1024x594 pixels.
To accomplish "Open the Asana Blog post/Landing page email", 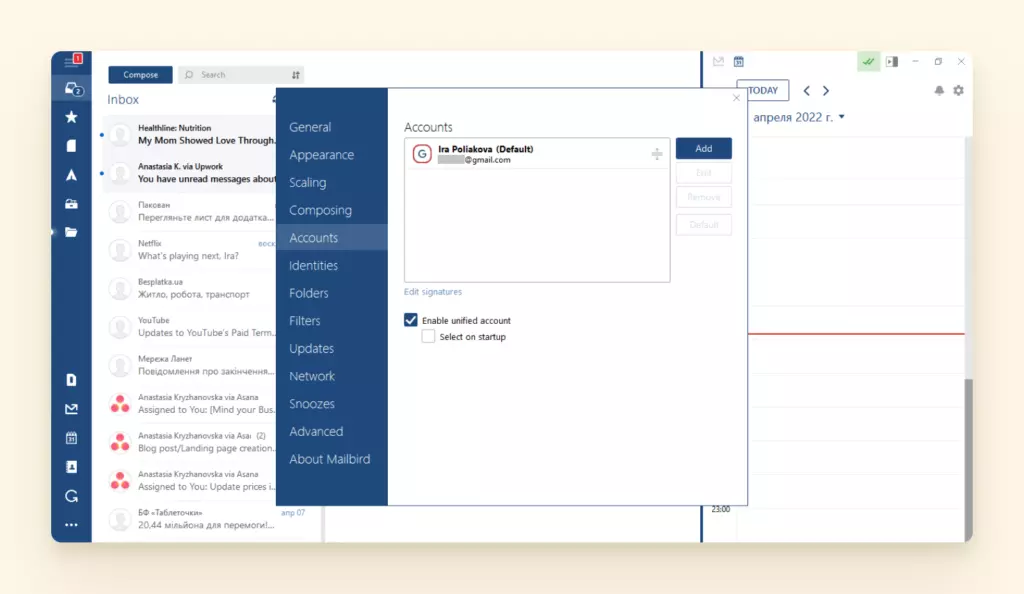I will 189,443.
